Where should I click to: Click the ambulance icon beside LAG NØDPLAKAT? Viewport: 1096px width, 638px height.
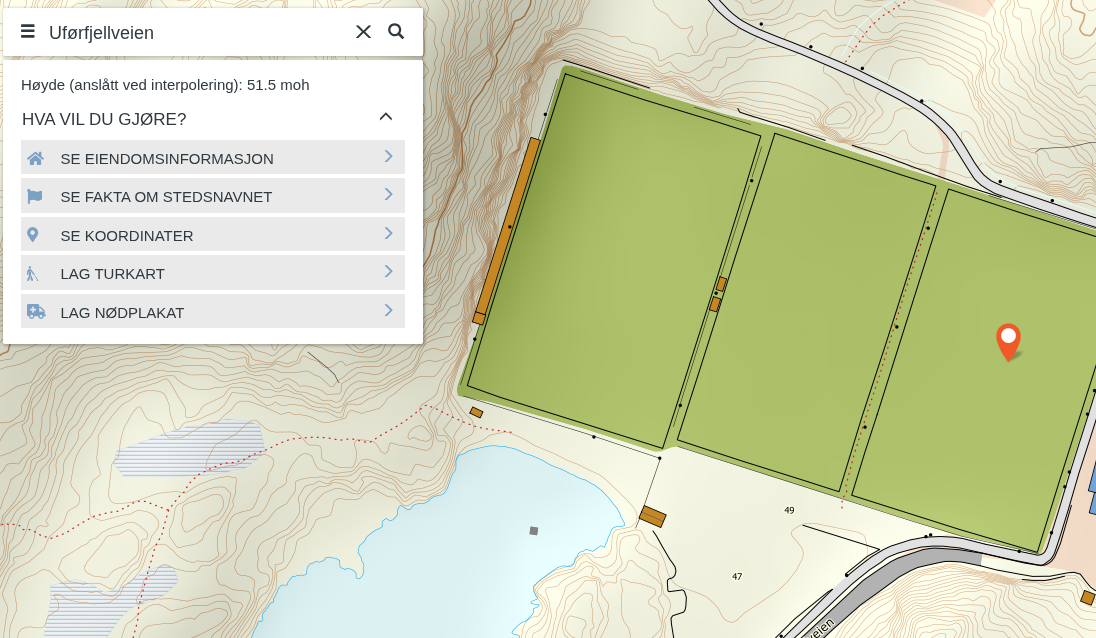(x=36, y=312)
